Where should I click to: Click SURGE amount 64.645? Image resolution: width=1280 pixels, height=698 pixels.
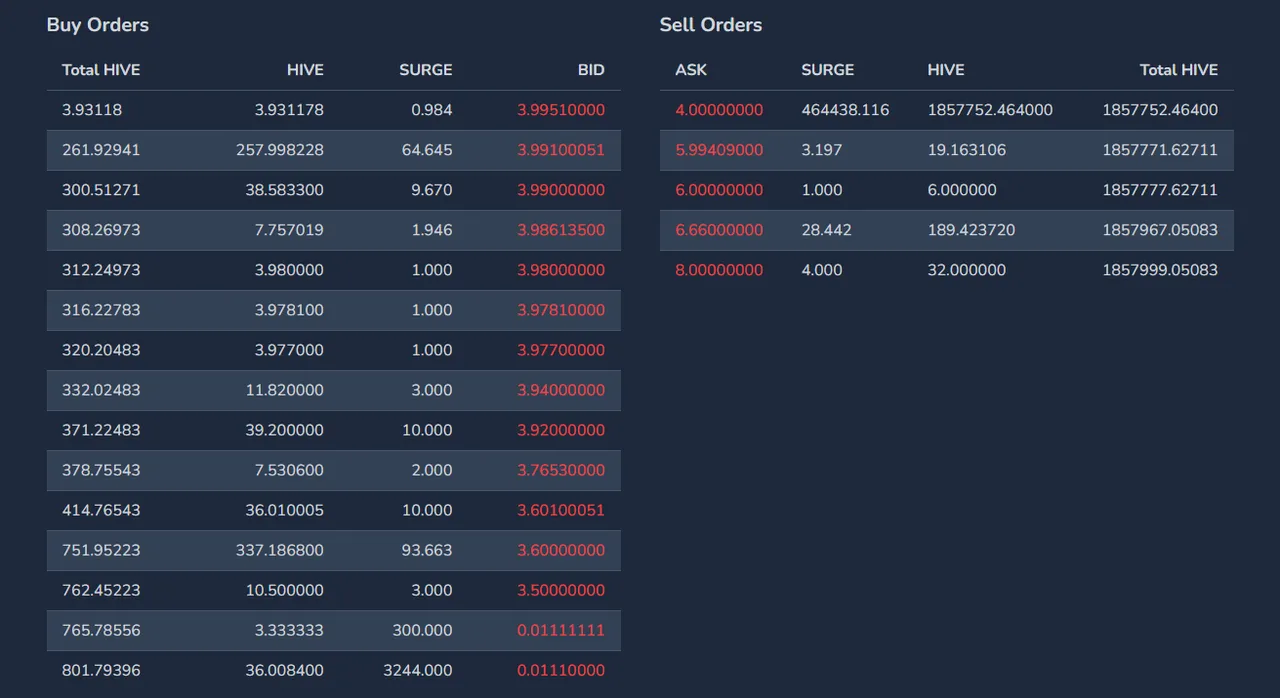[427, 150]
